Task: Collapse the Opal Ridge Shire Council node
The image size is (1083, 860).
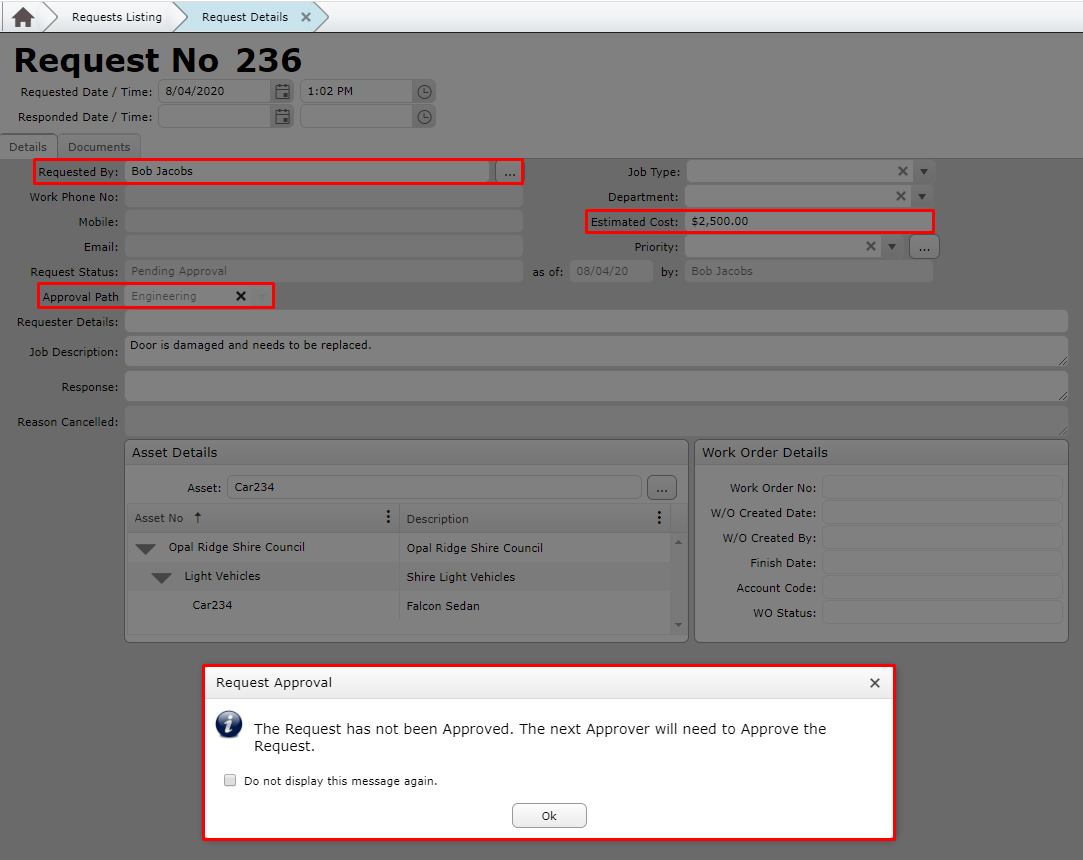Action: point(145,548)
